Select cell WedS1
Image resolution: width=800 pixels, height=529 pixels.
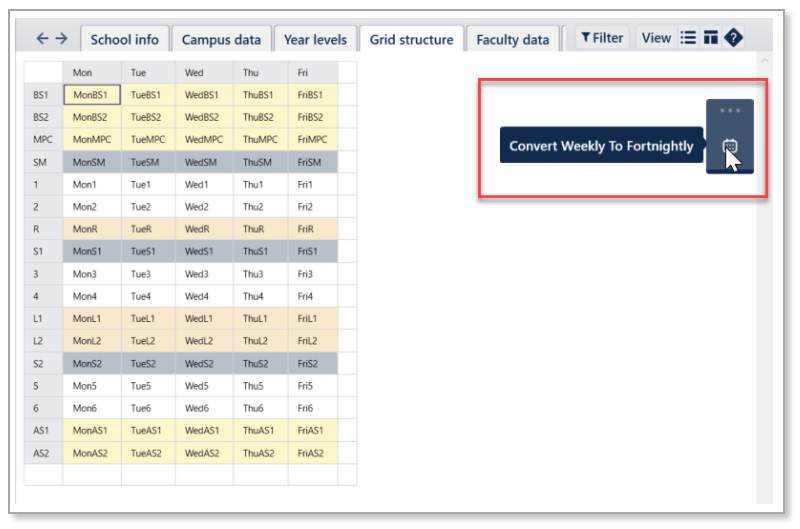(x=204, y=251)
